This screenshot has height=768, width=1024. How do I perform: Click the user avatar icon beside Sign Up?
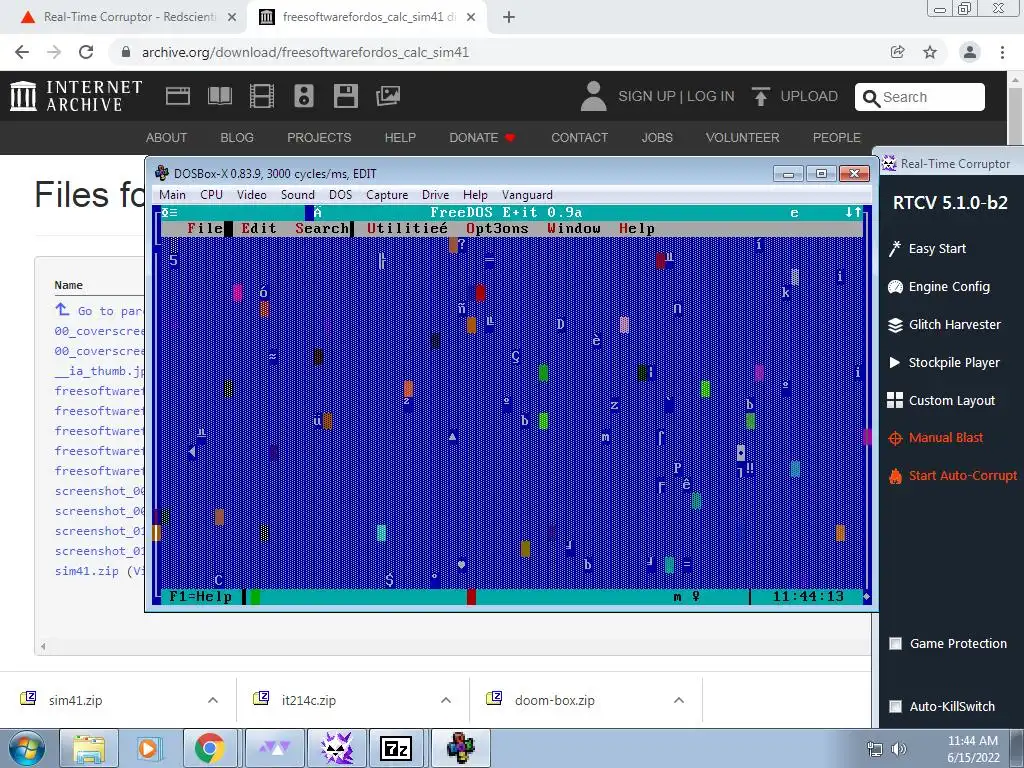point(593,96)
